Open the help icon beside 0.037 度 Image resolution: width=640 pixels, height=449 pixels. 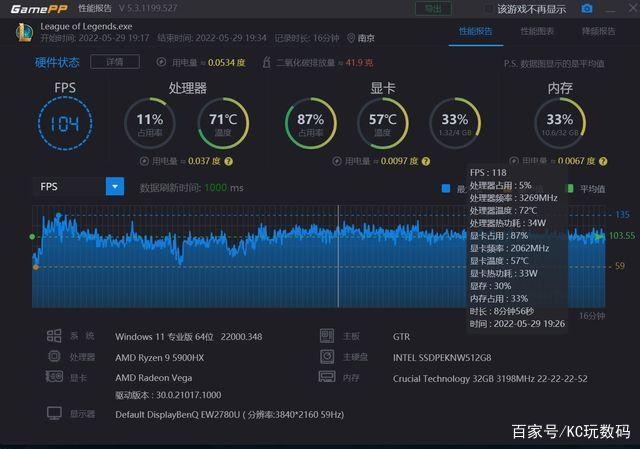229,162
